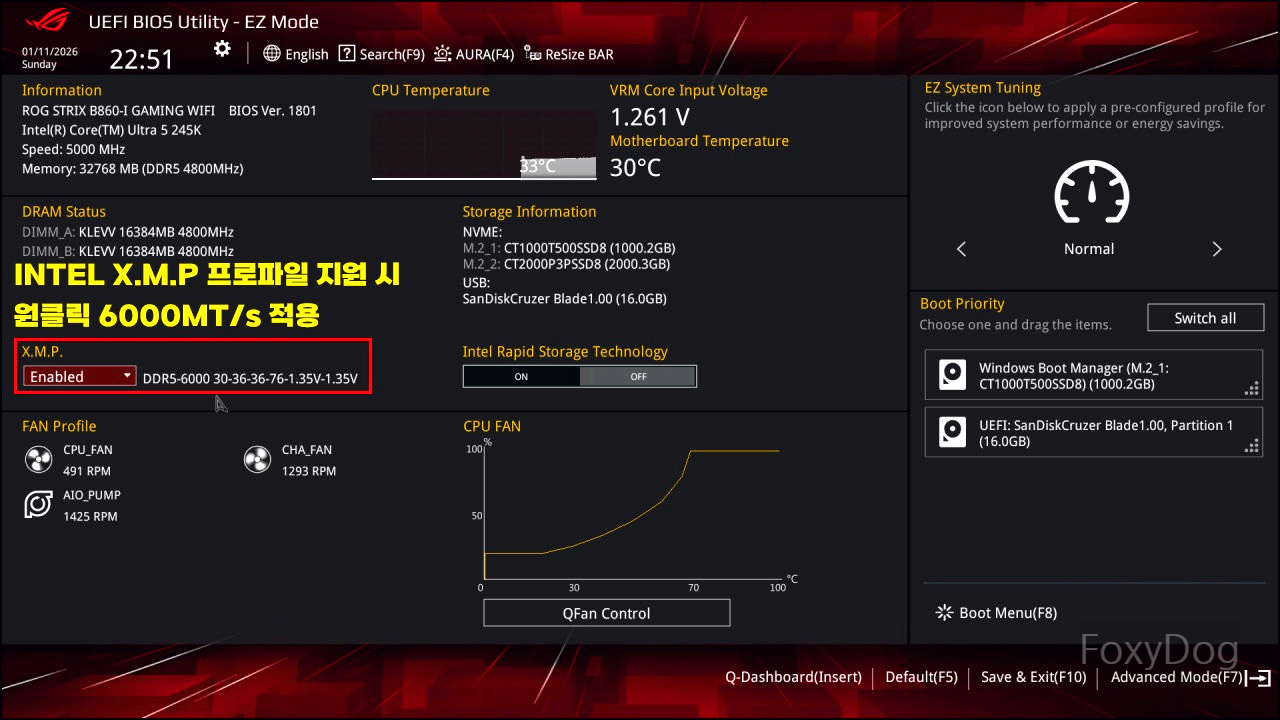Screen dimensions: 1280x720
Task: Switch Intel Rapid Storage Technology to OFF
Action: 638,377
